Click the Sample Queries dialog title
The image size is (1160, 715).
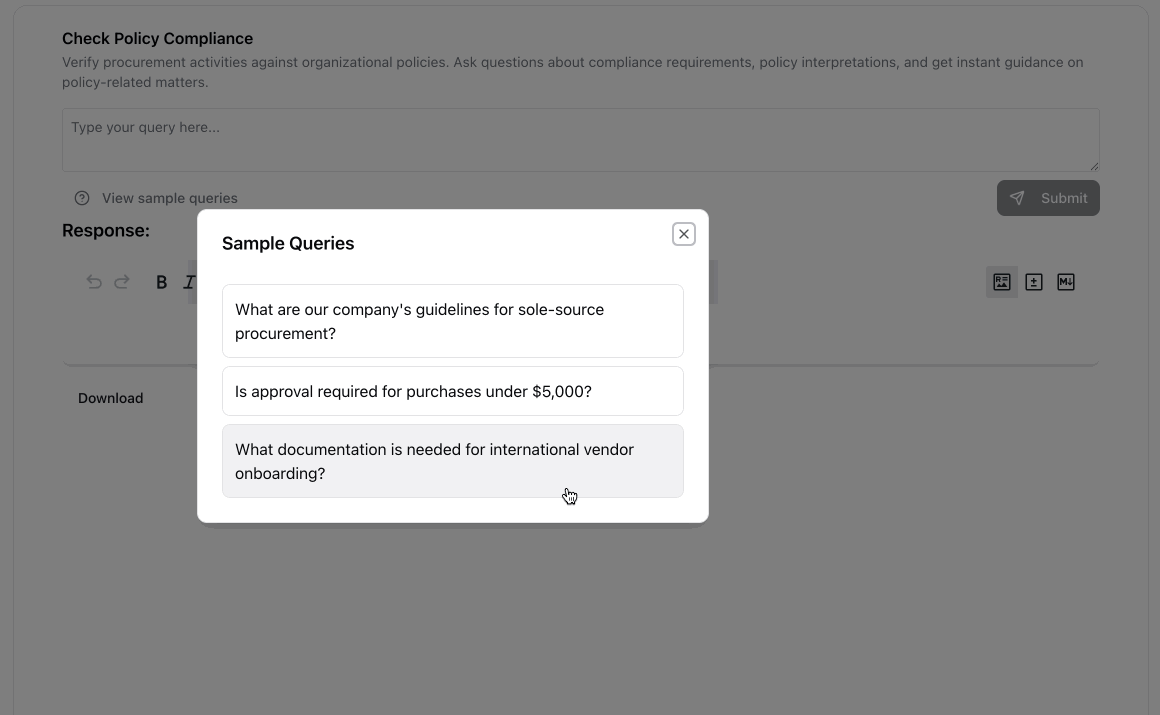click(288, 244)
